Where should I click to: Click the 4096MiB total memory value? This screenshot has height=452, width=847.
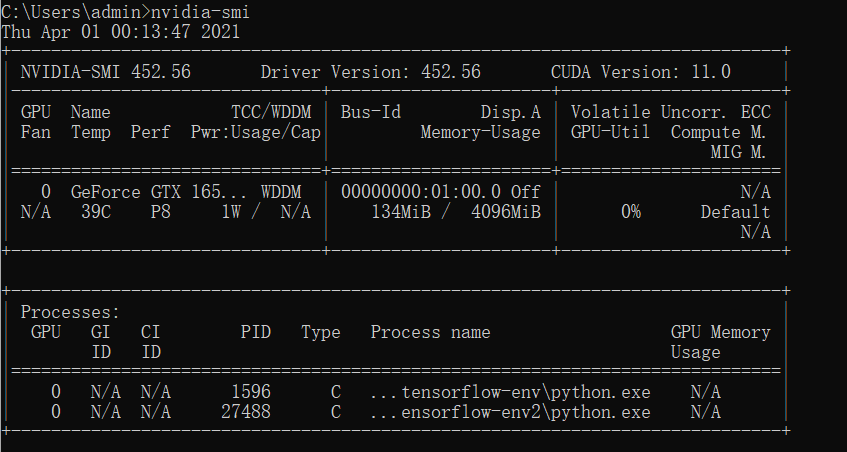point(506,212)
